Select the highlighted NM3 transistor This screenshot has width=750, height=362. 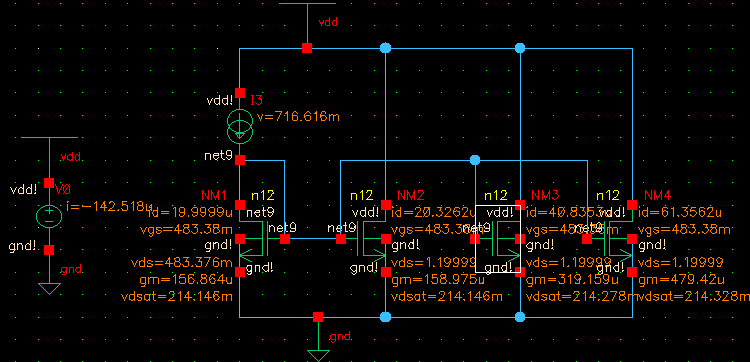coord(497,238)
